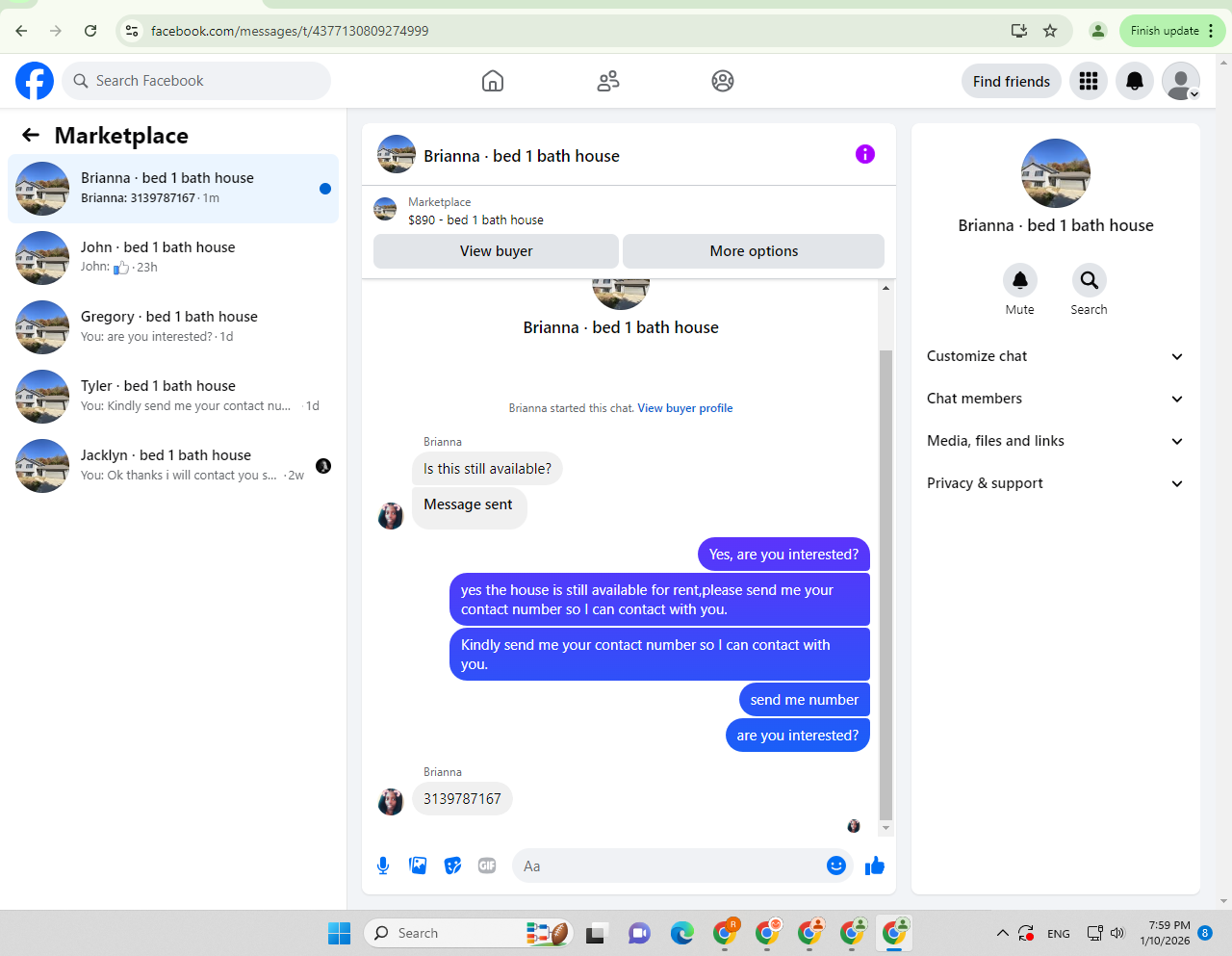Click the Windows notification count badge

pyautogui.click(x=1205, y=933)
